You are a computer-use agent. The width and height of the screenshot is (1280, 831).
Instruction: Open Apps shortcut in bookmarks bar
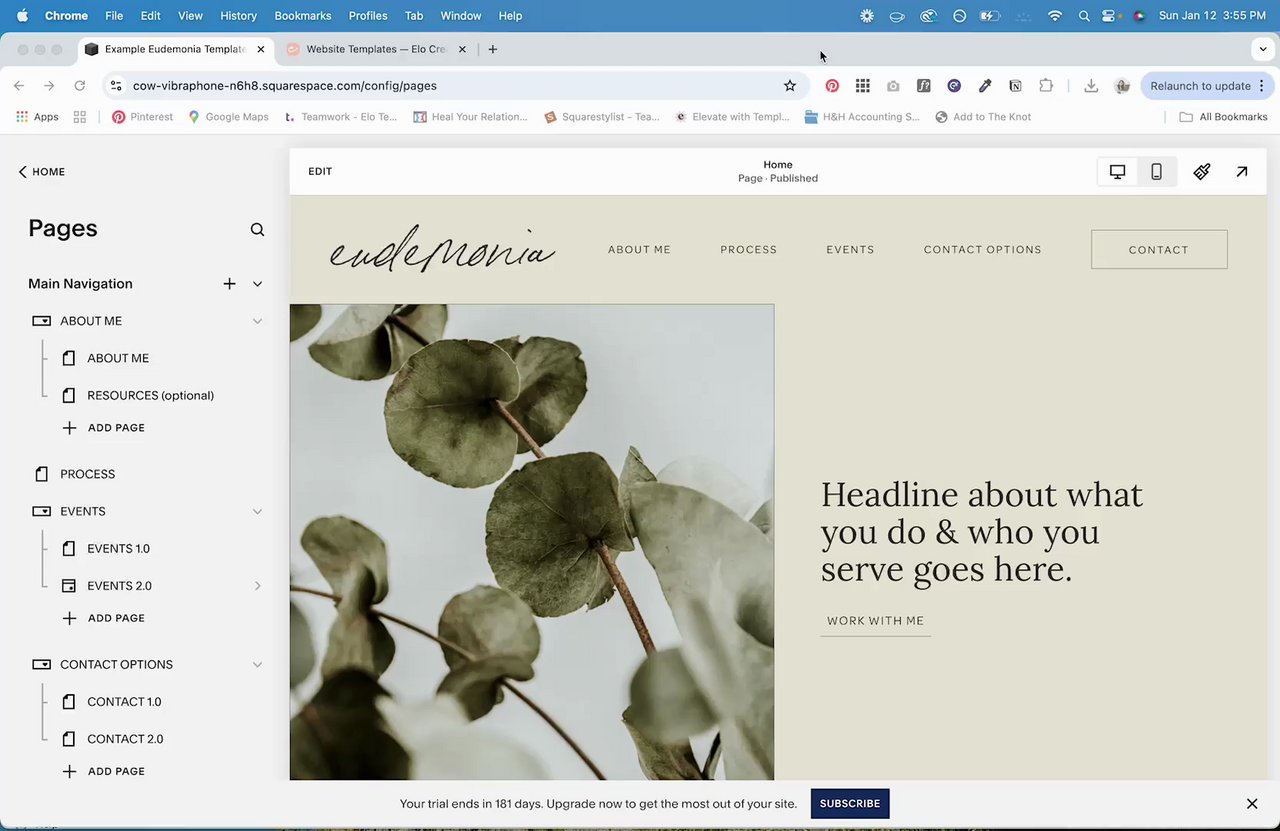tap(38, 117)
